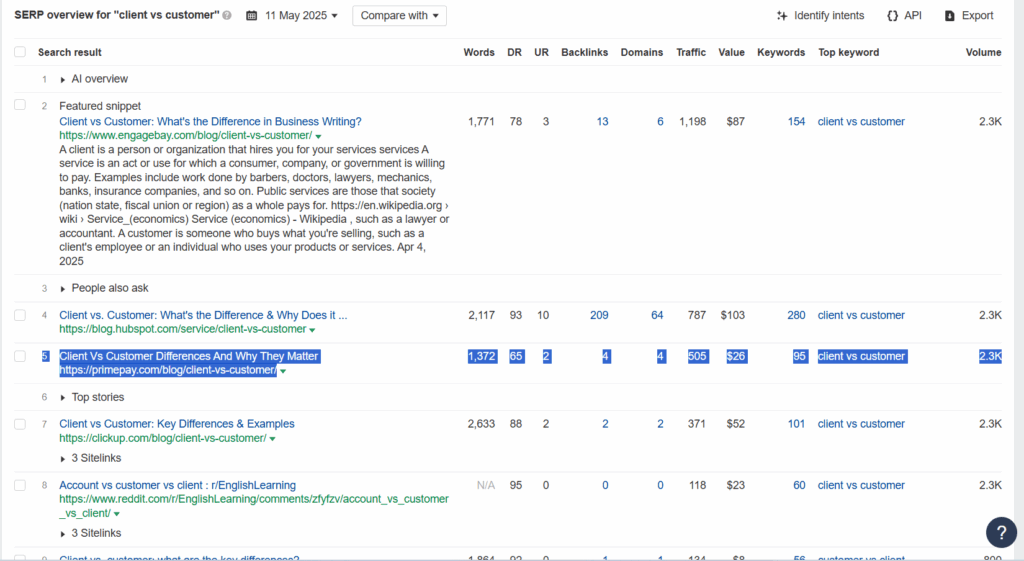Expand the Top stories row
This screenshot has height=561, width=1024.
click(63, 398)
